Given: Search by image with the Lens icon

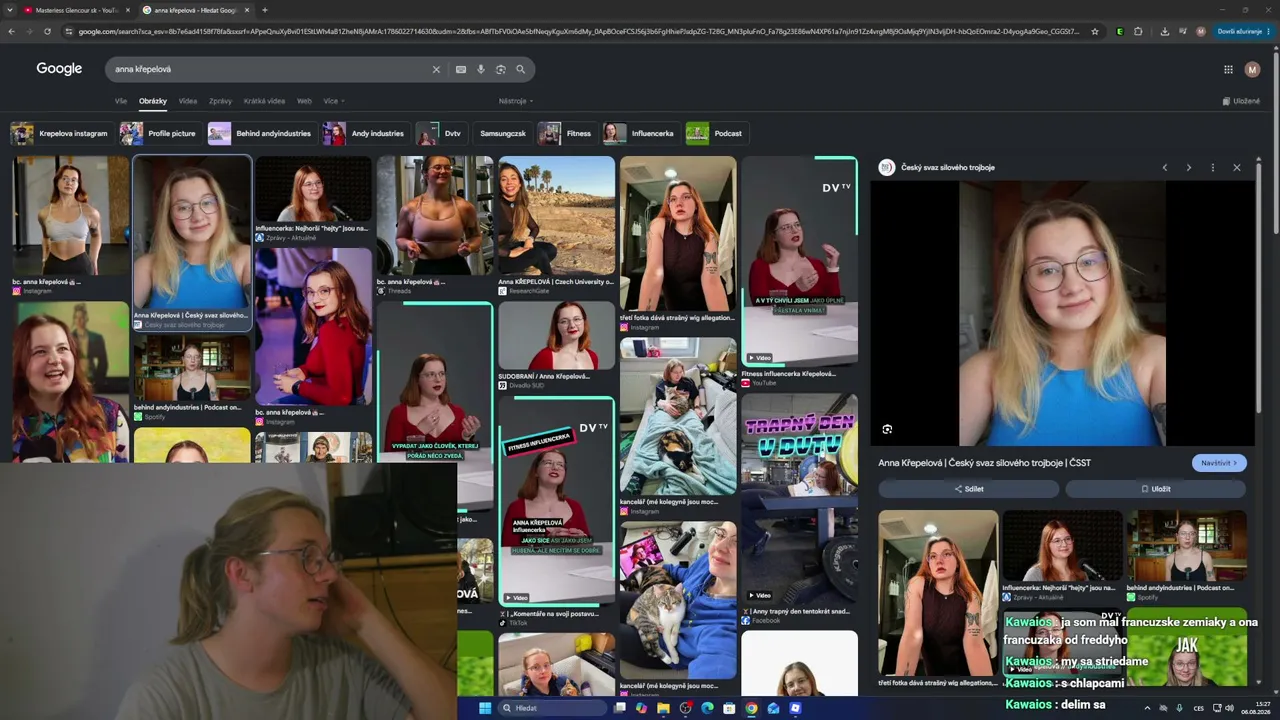Looking at the screenshot, I should tap(500, 69).
